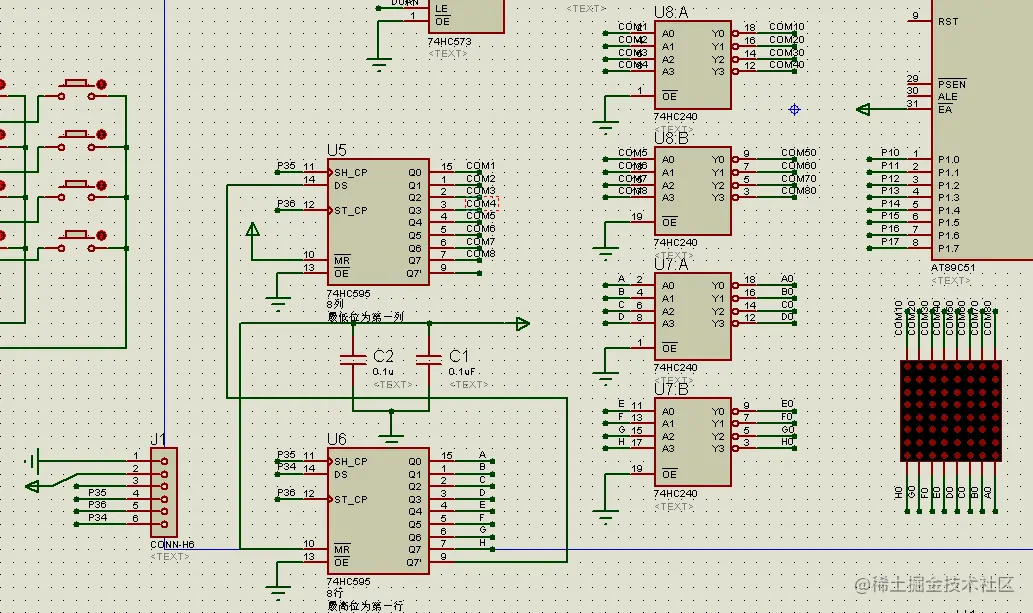The image size is (1033, 613).
Task: Click the U8:A 74HC240 buffer component
Action: point(692,65)
